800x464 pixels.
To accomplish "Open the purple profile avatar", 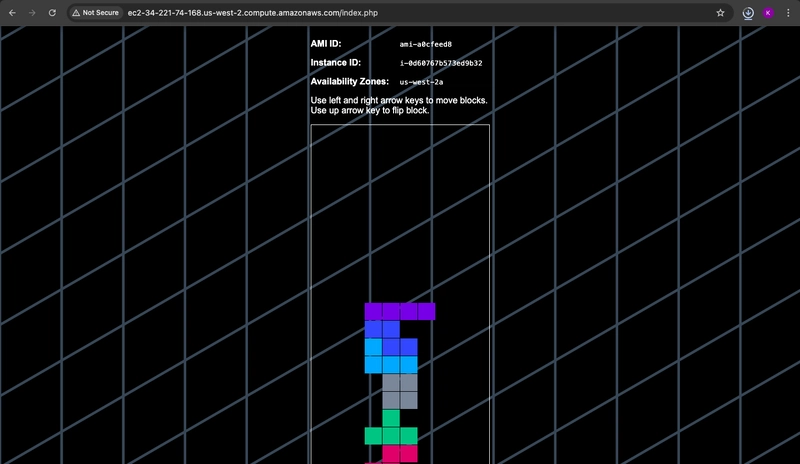I will tap(768, 13).
